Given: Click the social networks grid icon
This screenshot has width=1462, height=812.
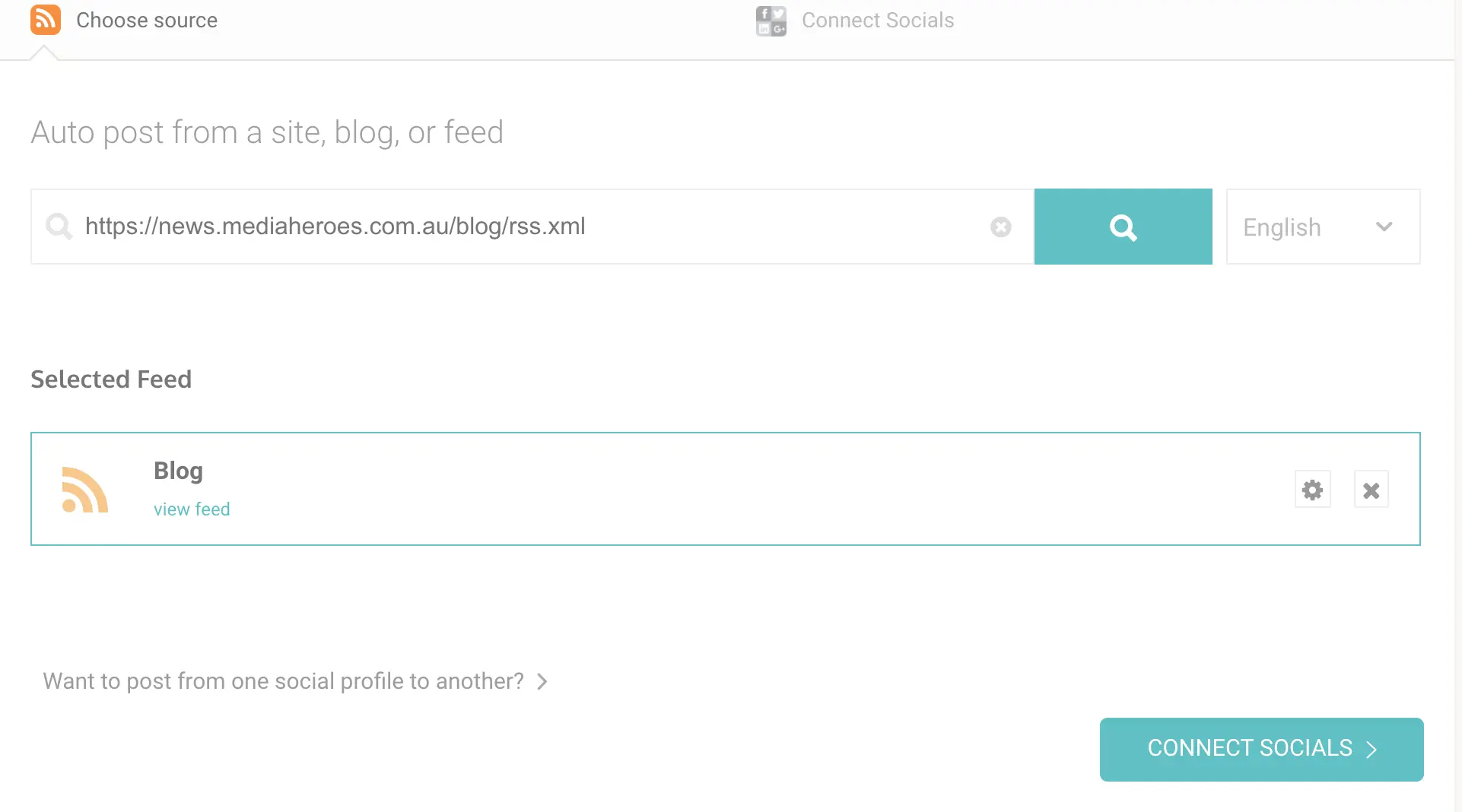Looking at the screenshot, I should pyautogui.click(x=771, y=21).
